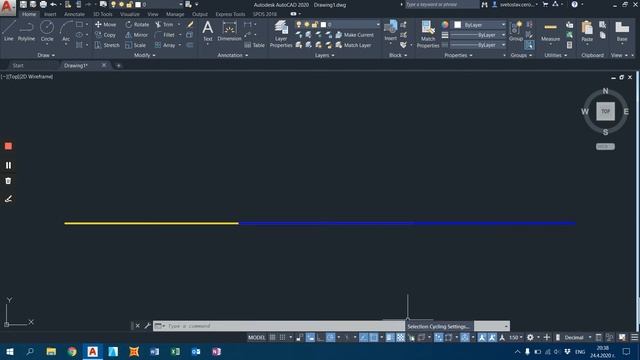Screen dimensions: 640x360
Task: Click the Move tool
Action: (x=105, y=24)
